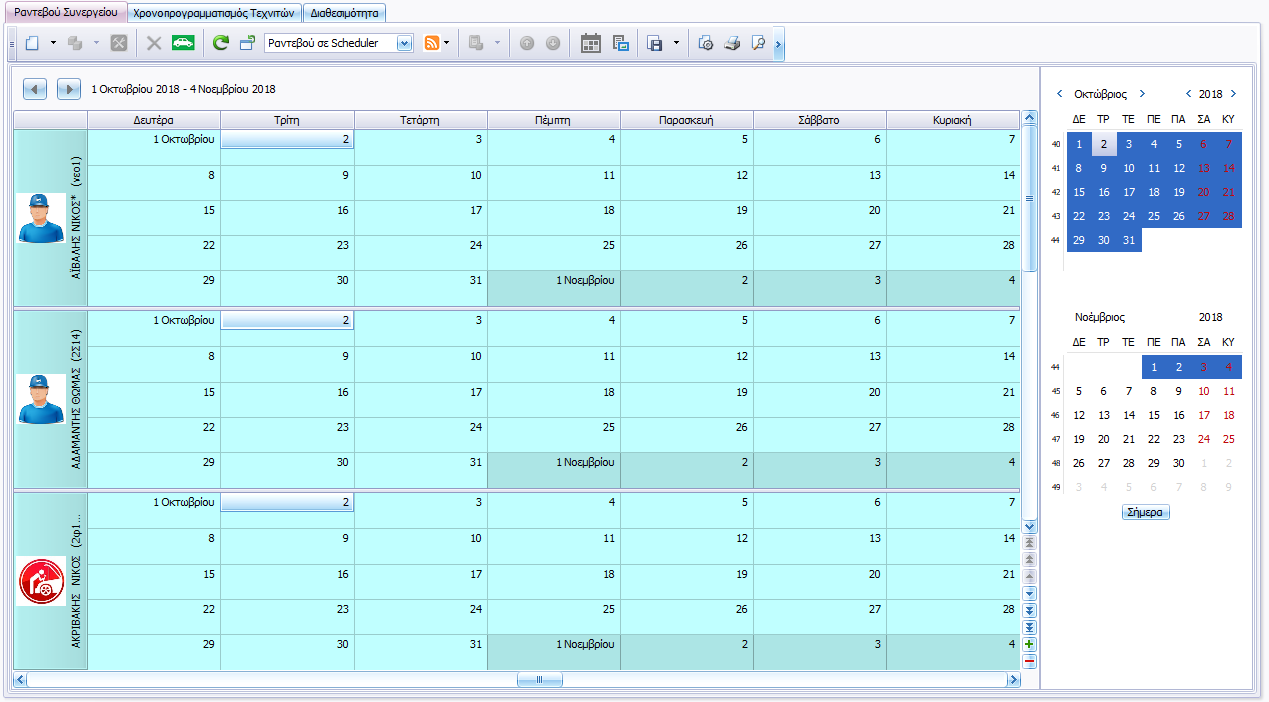Go to previous date range with left arrow
The image size is (1269, 702).
(x=35, y=89)
